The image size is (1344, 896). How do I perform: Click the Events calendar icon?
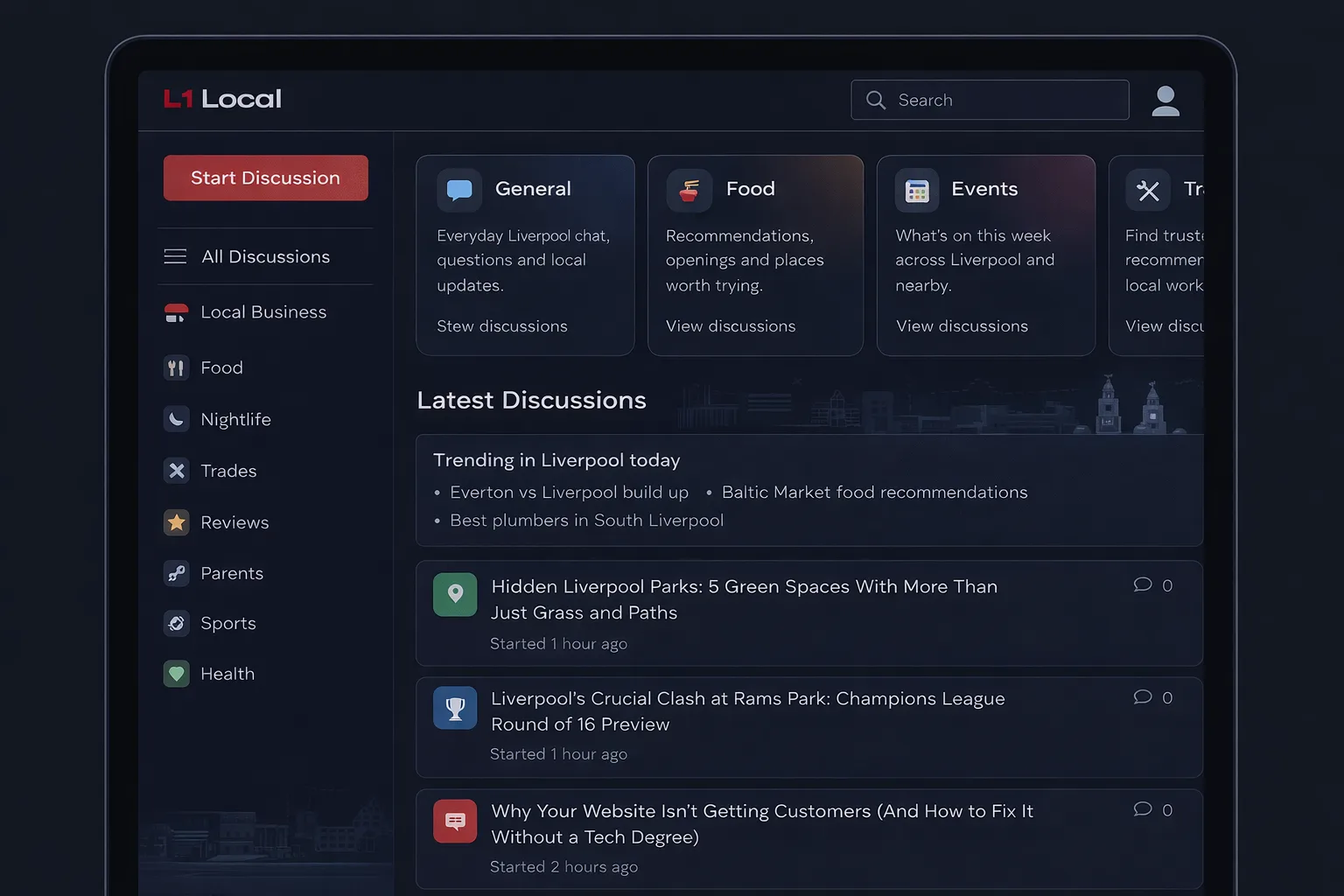(x=916, y=190)
